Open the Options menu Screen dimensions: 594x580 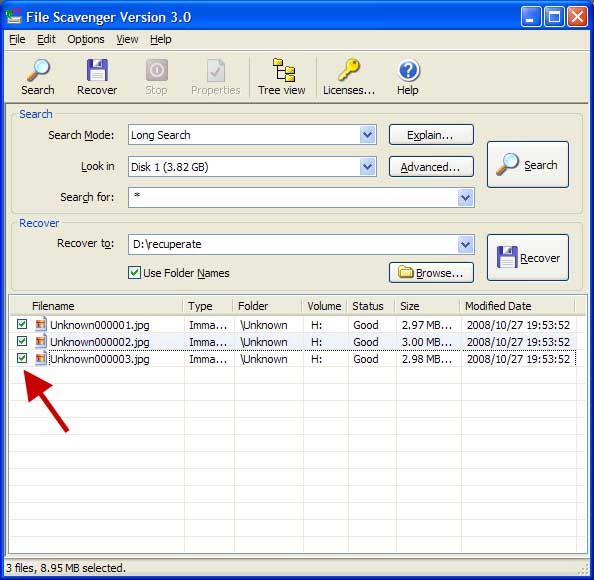tap(86, 39)
